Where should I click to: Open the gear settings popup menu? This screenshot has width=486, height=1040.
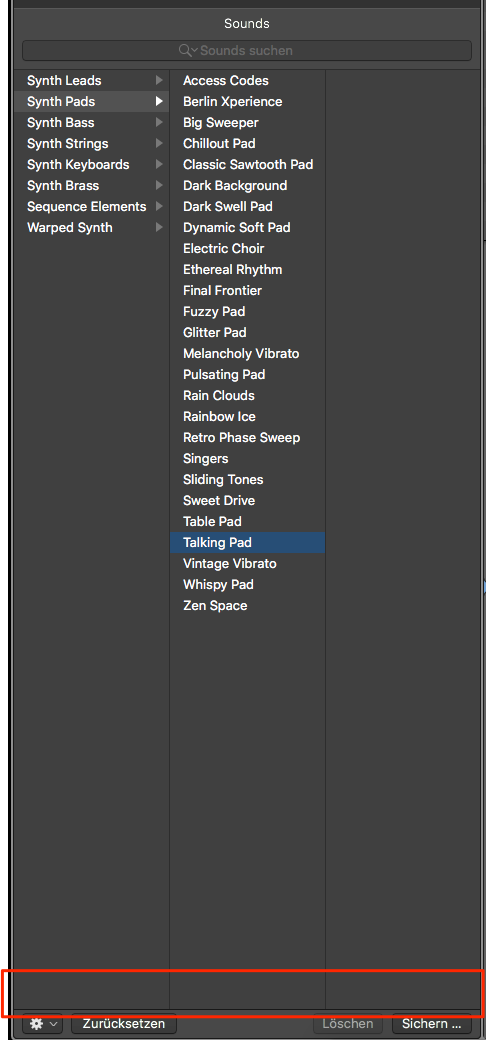43,1023
